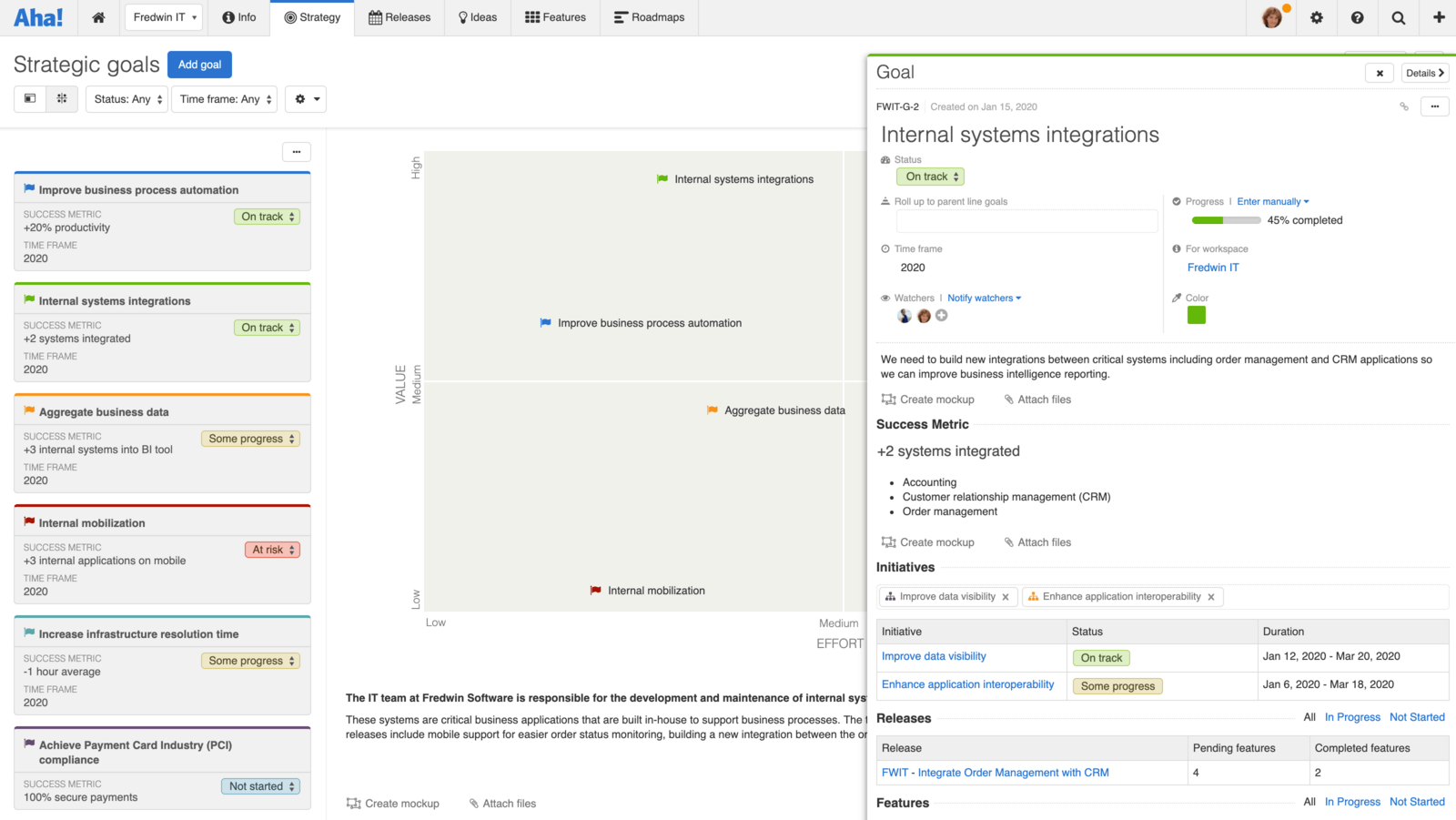
Task: Filter Releases by Not Started
Action: (1417, 717)
